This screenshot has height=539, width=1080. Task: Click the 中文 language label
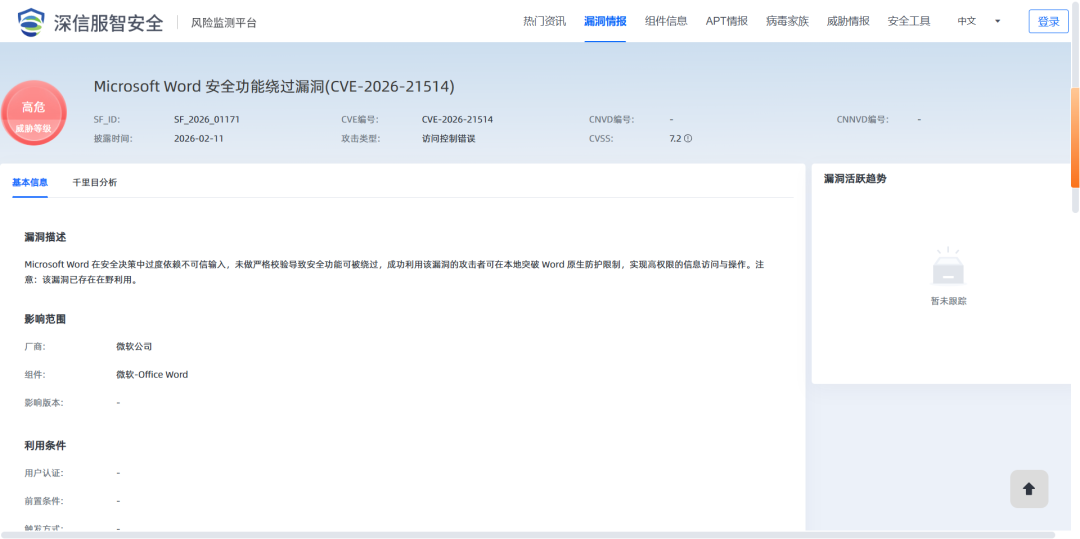click(x=966, y=21)
